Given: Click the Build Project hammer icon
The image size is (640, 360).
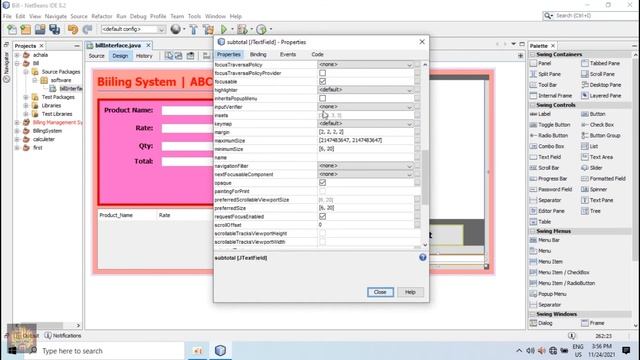Looking at the screenshot, I should point(193,29).
